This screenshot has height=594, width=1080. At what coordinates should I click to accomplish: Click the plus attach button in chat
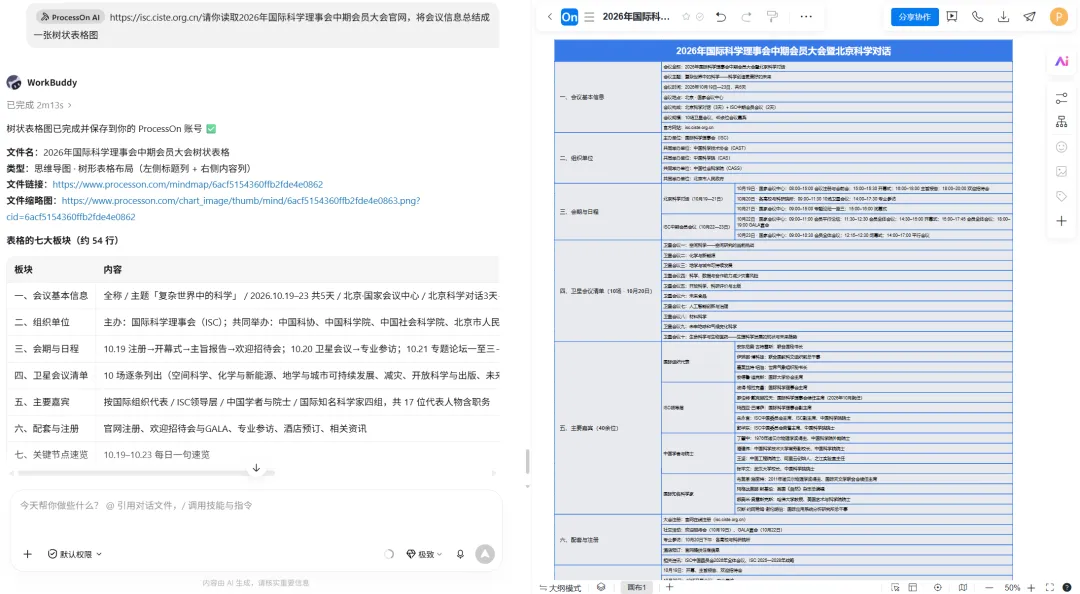coord(28,554)
